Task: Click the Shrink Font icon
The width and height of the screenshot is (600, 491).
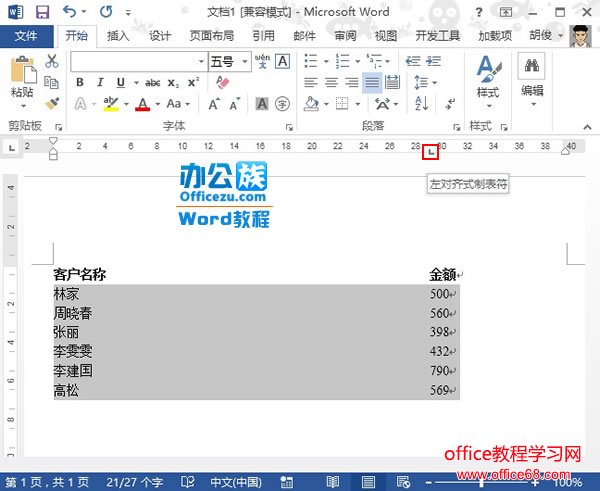Action: click(235, 104)
